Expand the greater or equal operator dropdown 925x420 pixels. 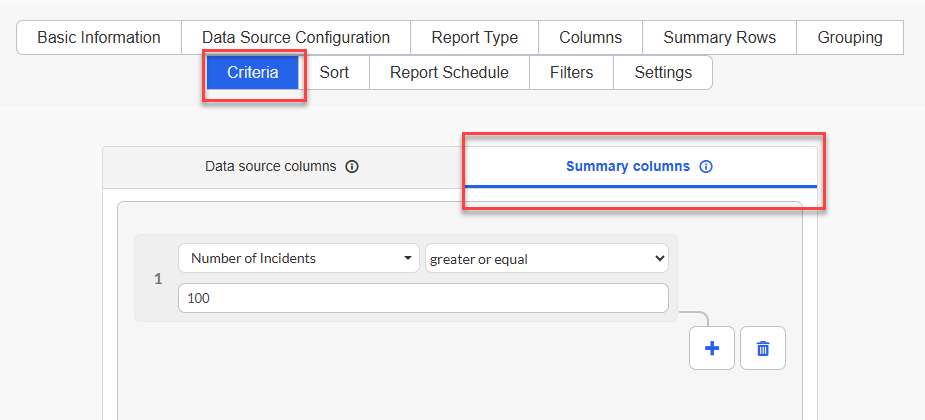pyautogui.click(x=547, y=259)
